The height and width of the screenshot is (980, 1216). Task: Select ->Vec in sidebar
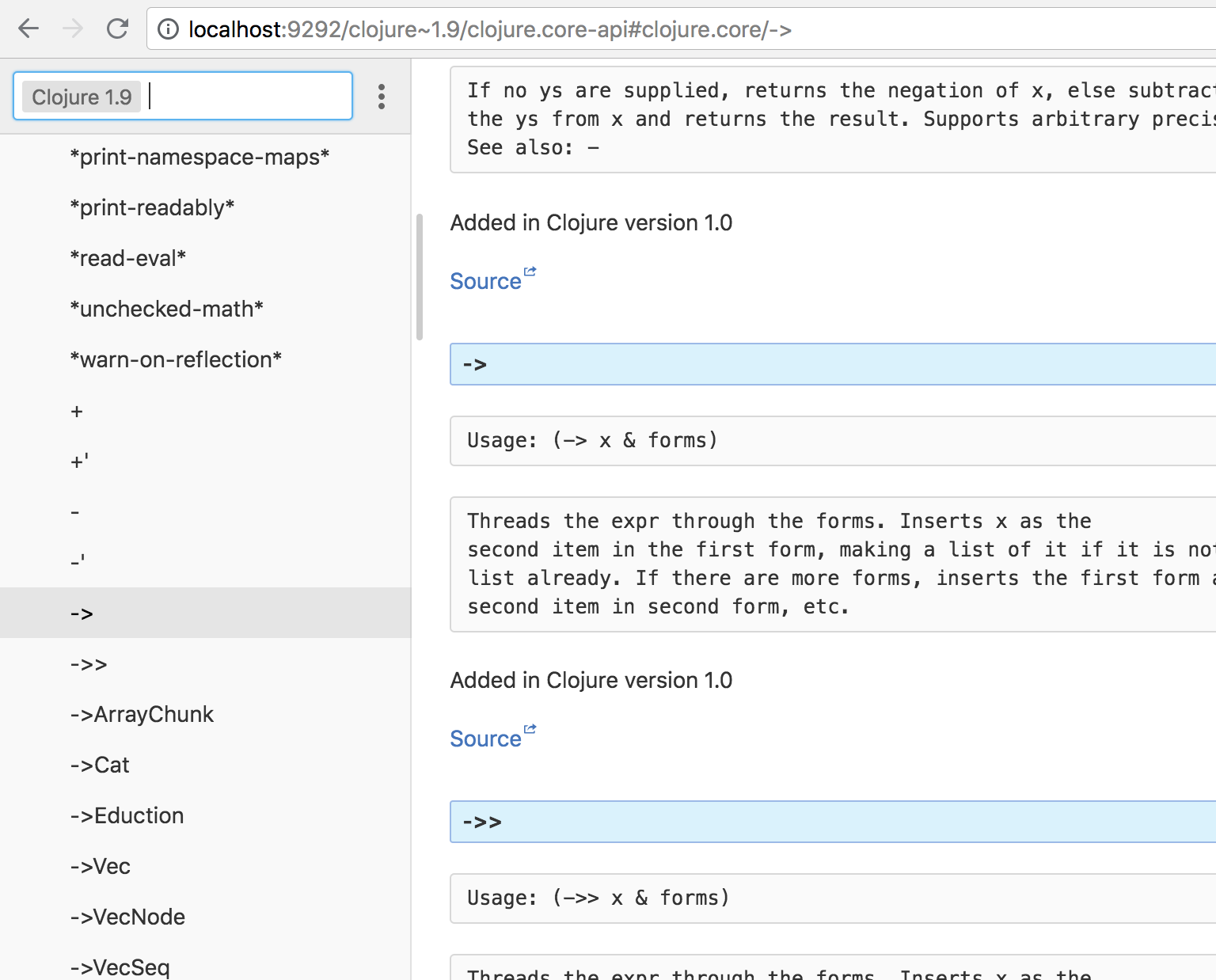tap(205, 866)
